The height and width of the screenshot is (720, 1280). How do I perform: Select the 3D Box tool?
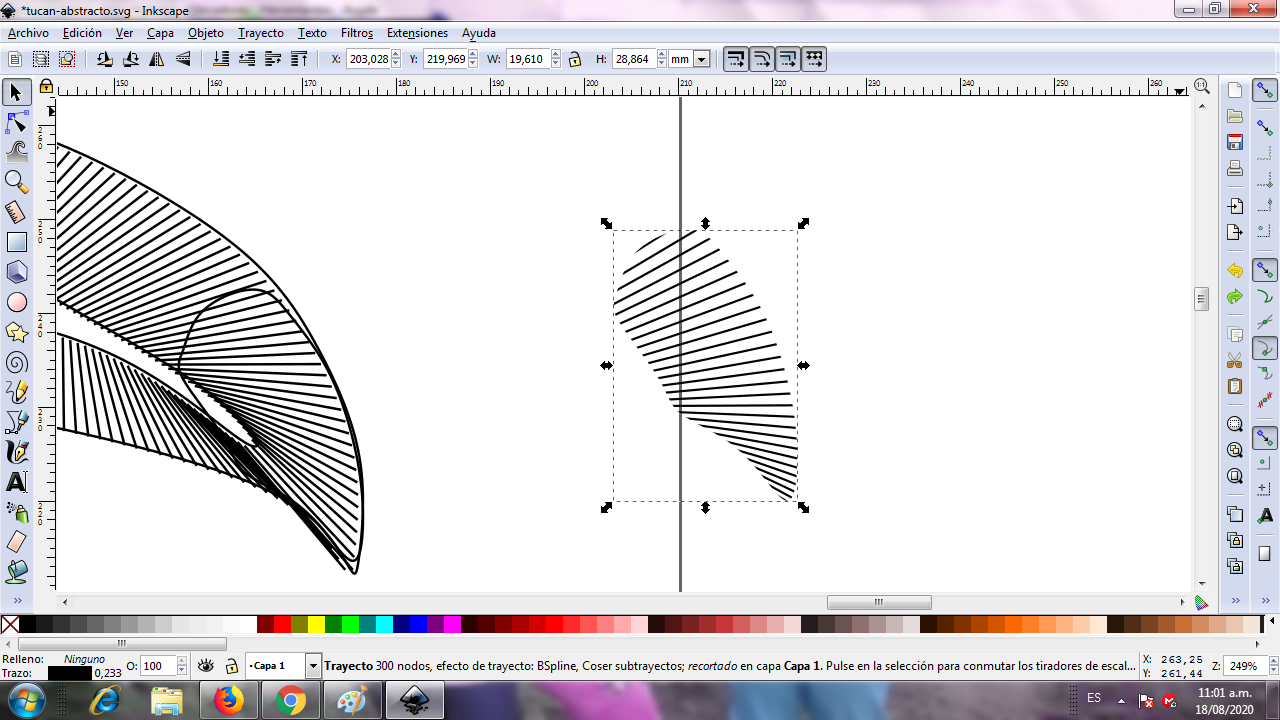(x=16, y=272)
